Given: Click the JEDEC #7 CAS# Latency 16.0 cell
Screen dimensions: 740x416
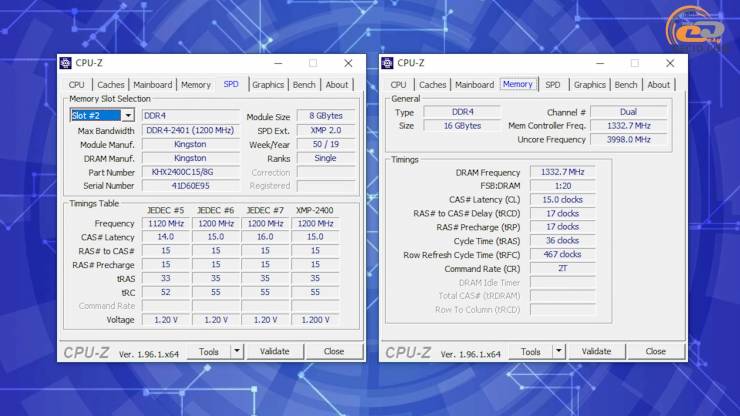Looking at the screenshot, I should 265,237.
